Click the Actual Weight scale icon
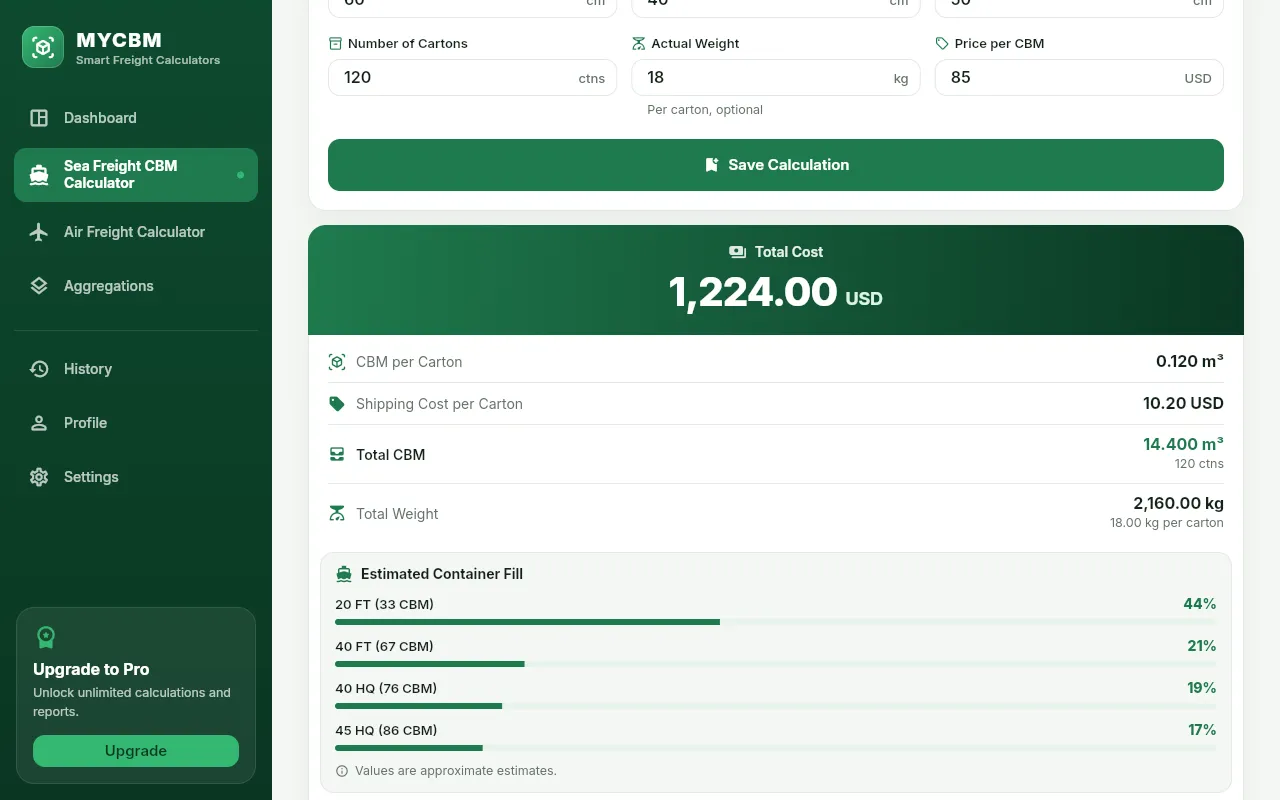1280x800 pixels. click(639, 44)
